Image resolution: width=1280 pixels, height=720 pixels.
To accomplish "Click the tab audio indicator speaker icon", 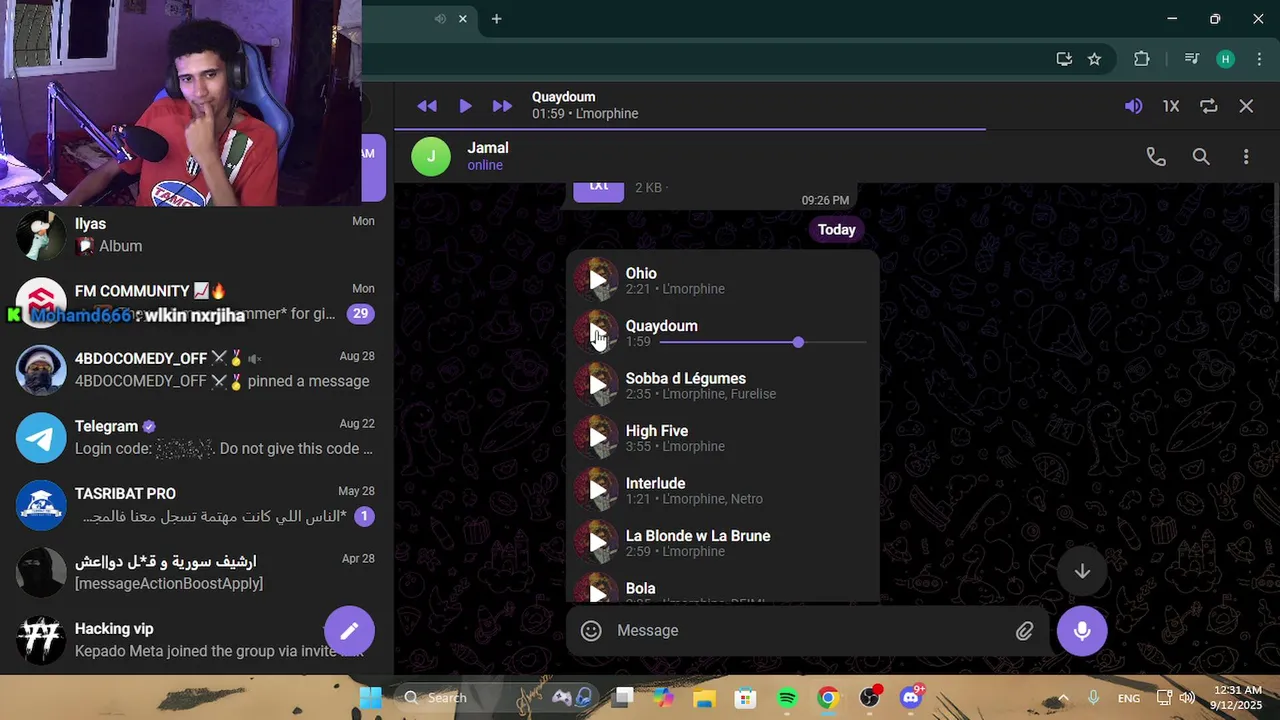I will (440, 19).
